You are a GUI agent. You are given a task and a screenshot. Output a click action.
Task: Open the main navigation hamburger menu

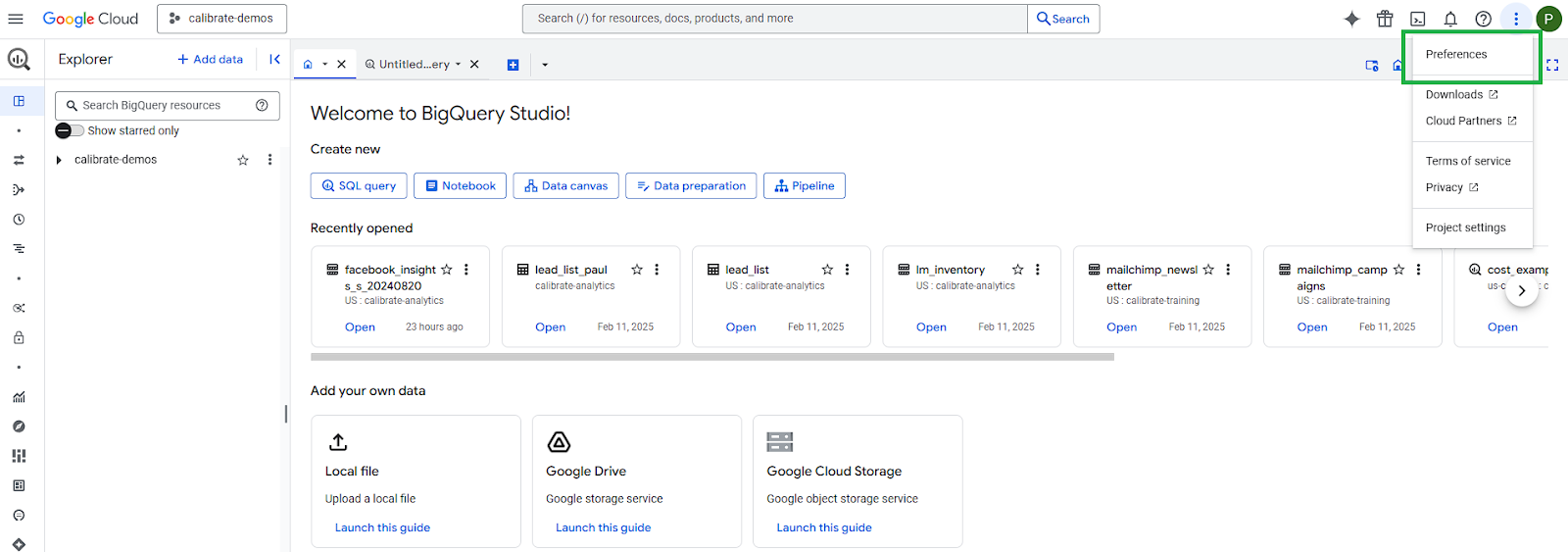16,19
